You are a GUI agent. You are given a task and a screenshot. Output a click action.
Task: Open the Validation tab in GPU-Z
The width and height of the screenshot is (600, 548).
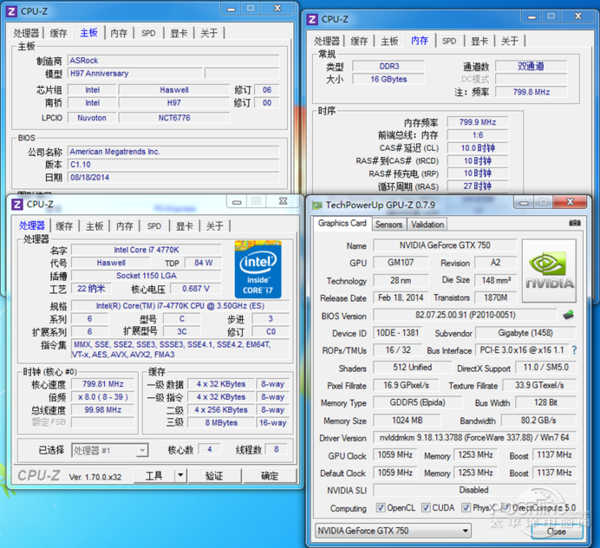click(x=428, y=225)
